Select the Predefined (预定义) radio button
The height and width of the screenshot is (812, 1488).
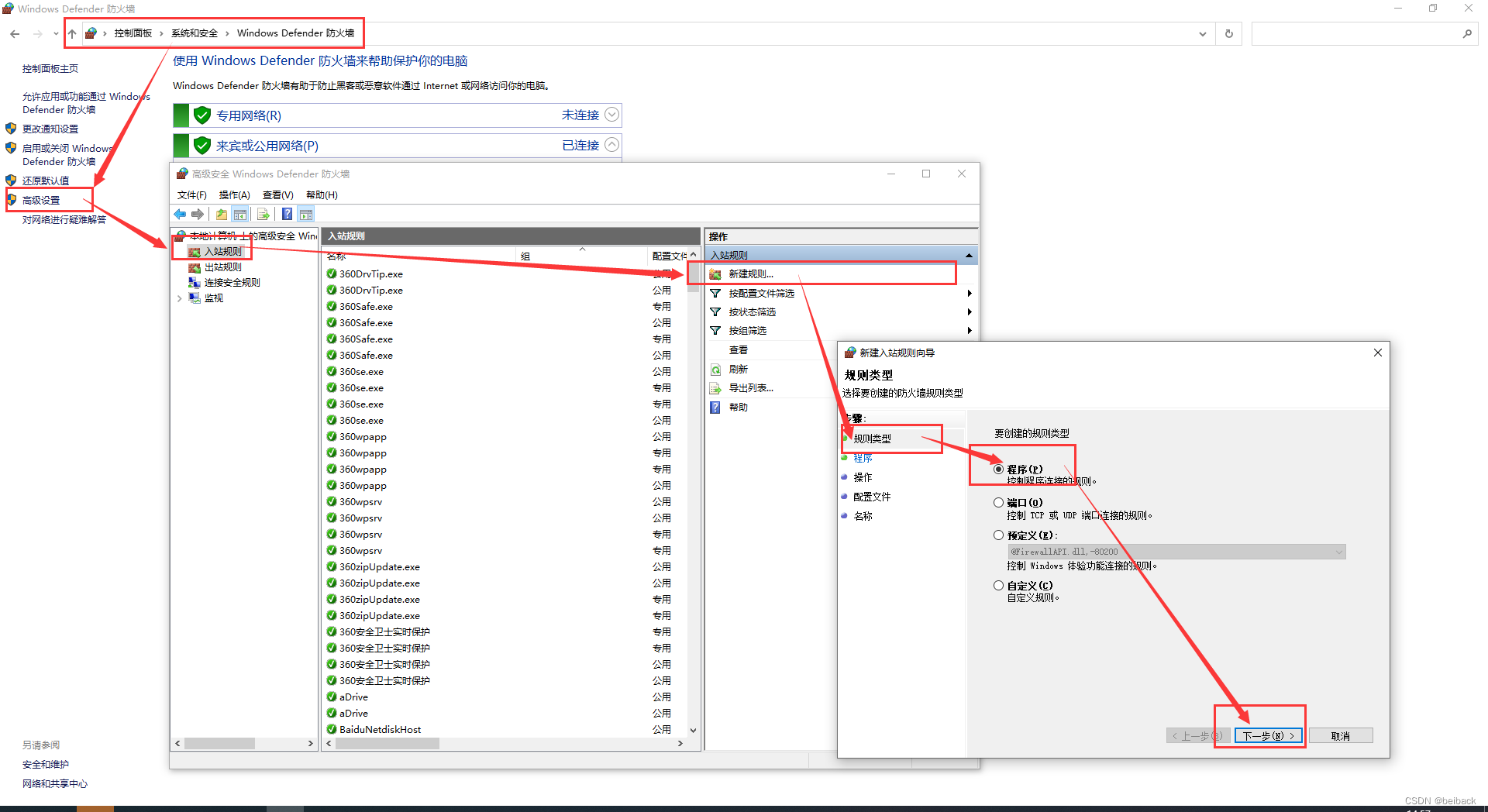tap(998, 535)
